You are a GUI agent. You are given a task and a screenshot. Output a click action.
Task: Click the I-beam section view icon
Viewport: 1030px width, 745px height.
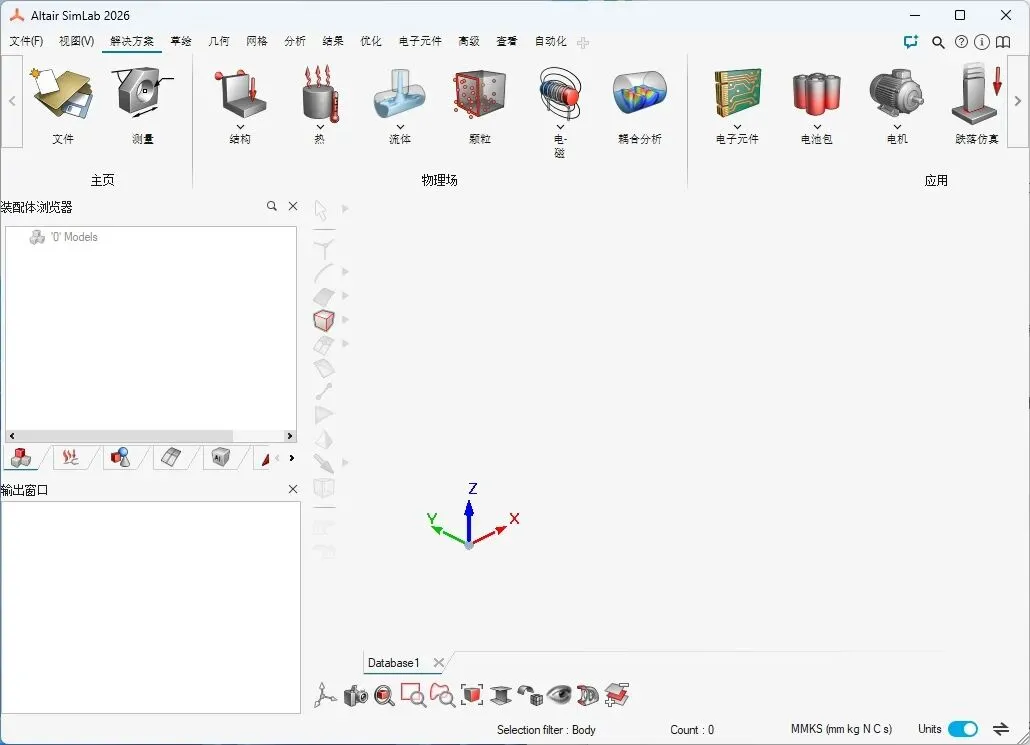tap(501, 695)
